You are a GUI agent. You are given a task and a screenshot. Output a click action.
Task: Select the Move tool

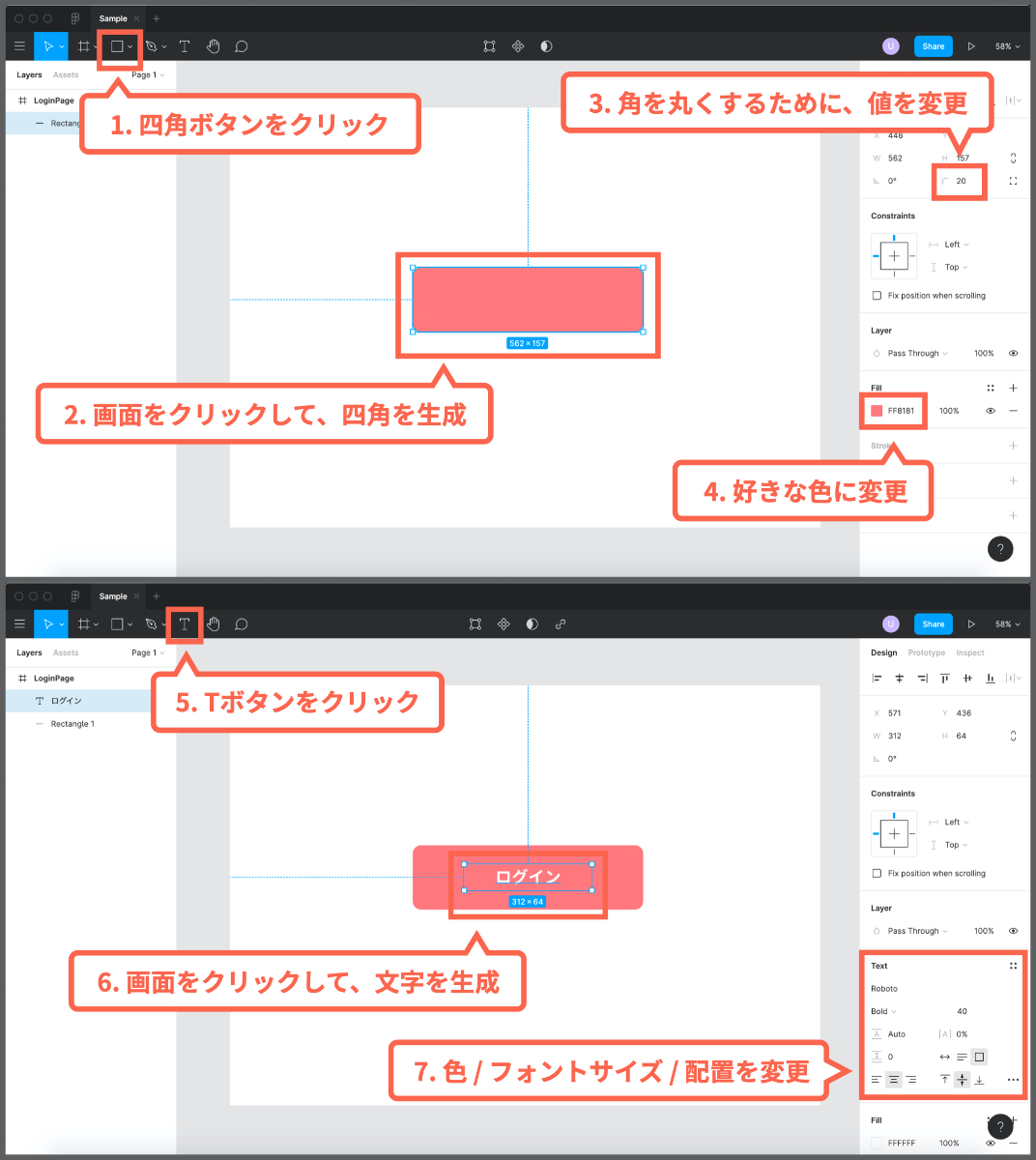pyautogui.click(x=50, y=45)
